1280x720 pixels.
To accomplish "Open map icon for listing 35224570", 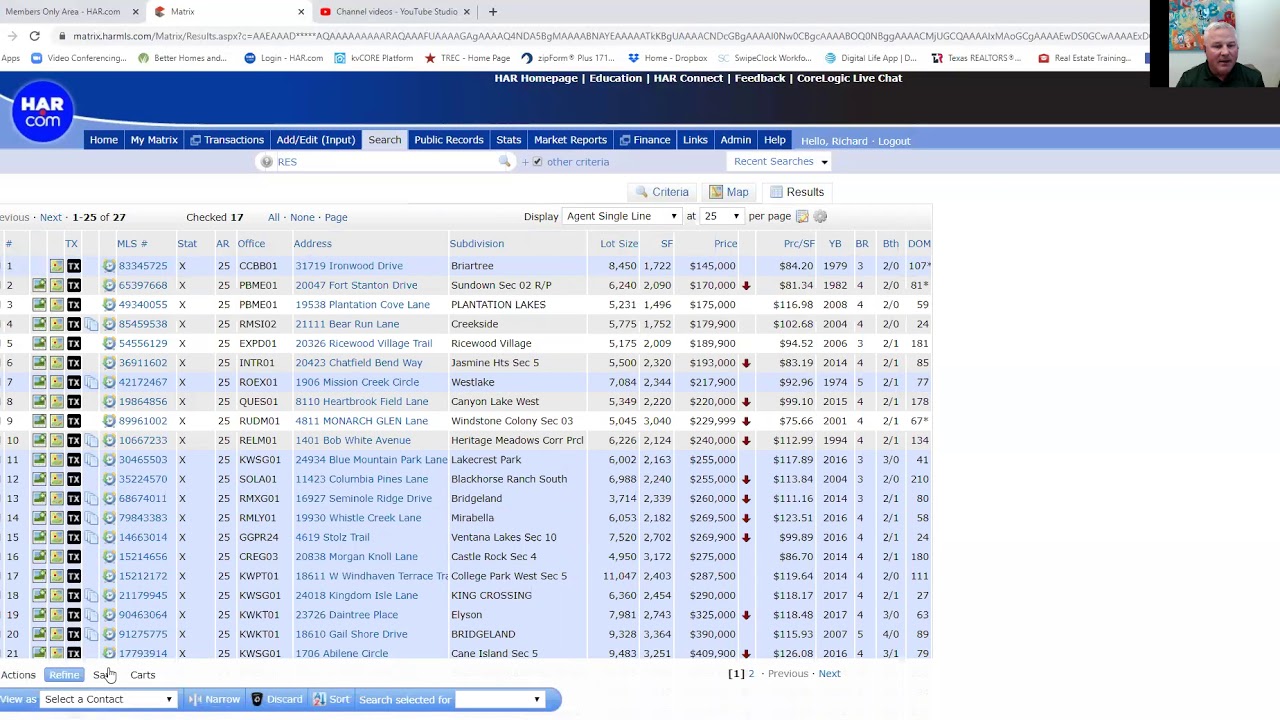I will 56,479.
